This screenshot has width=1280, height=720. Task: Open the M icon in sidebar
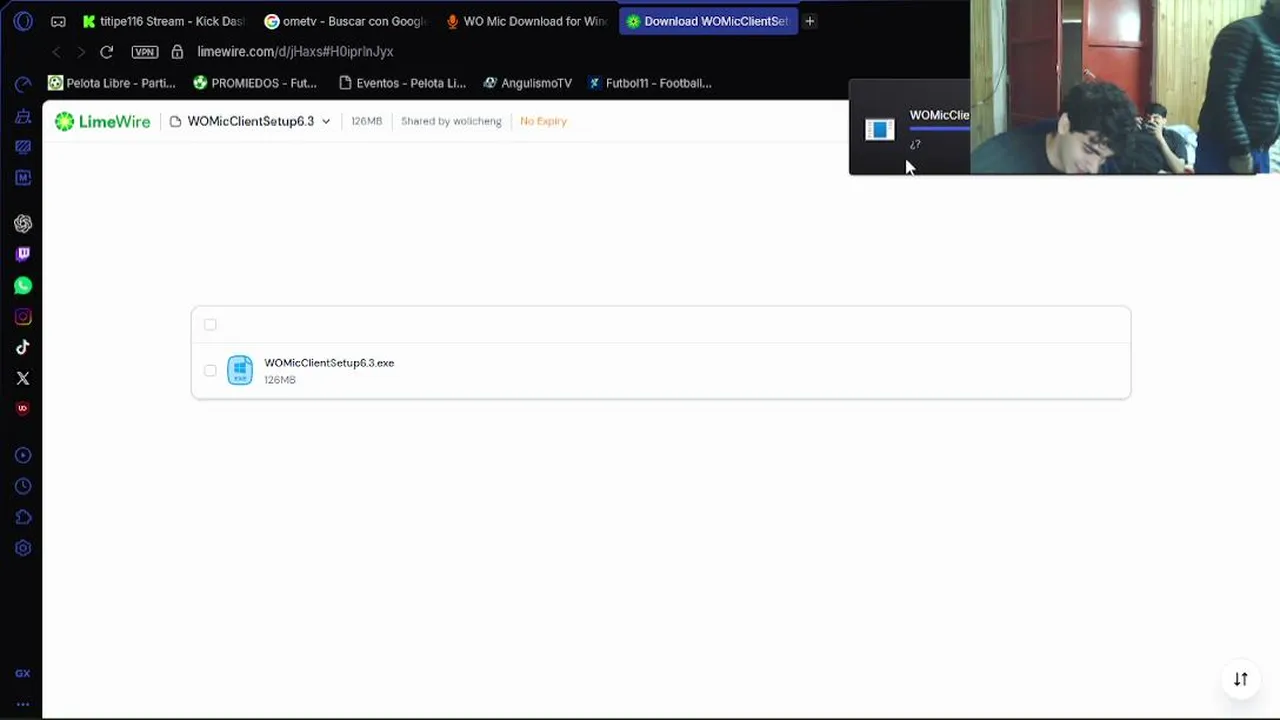click(x=23, y=178)
